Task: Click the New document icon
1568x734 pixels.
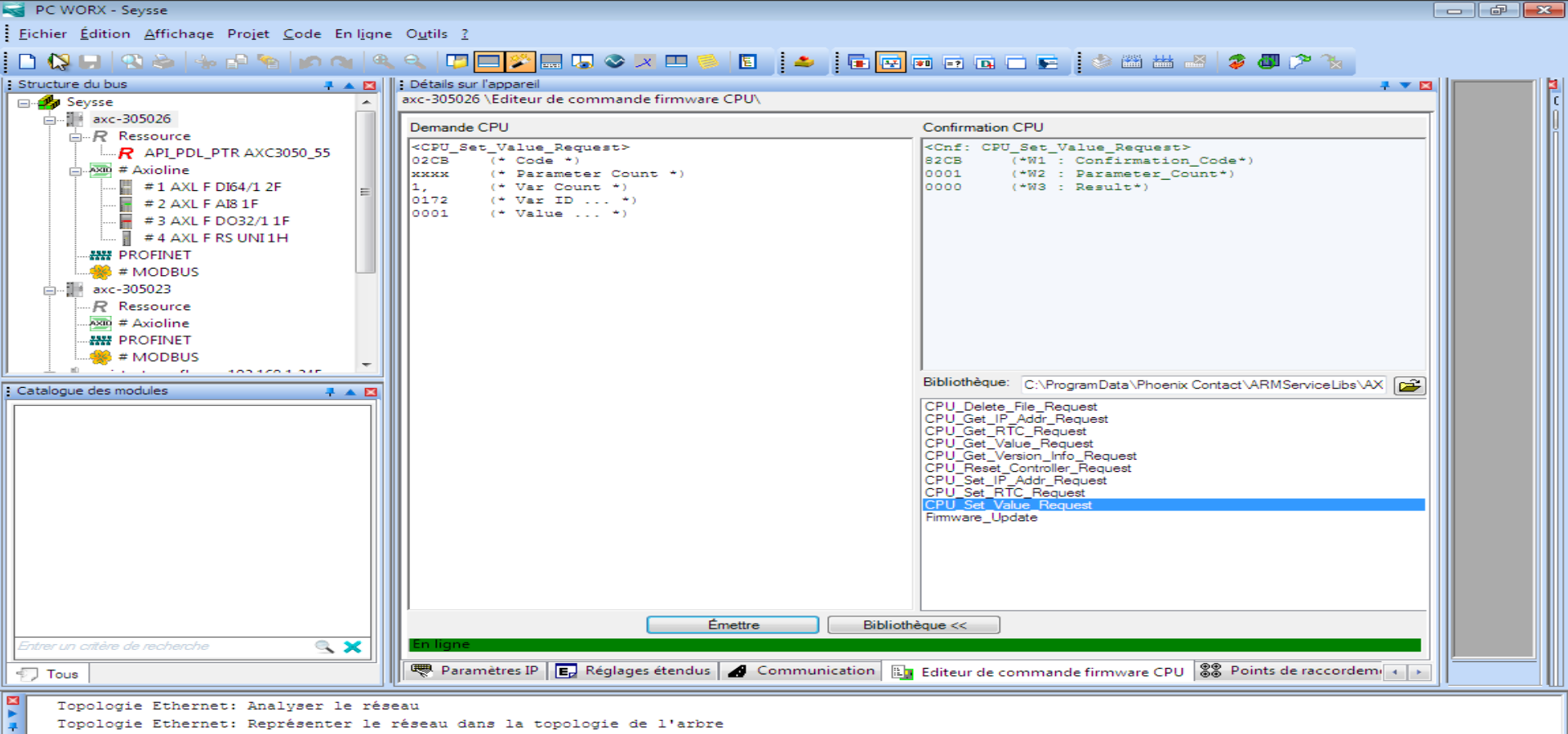Action: [x=27, y=62]
